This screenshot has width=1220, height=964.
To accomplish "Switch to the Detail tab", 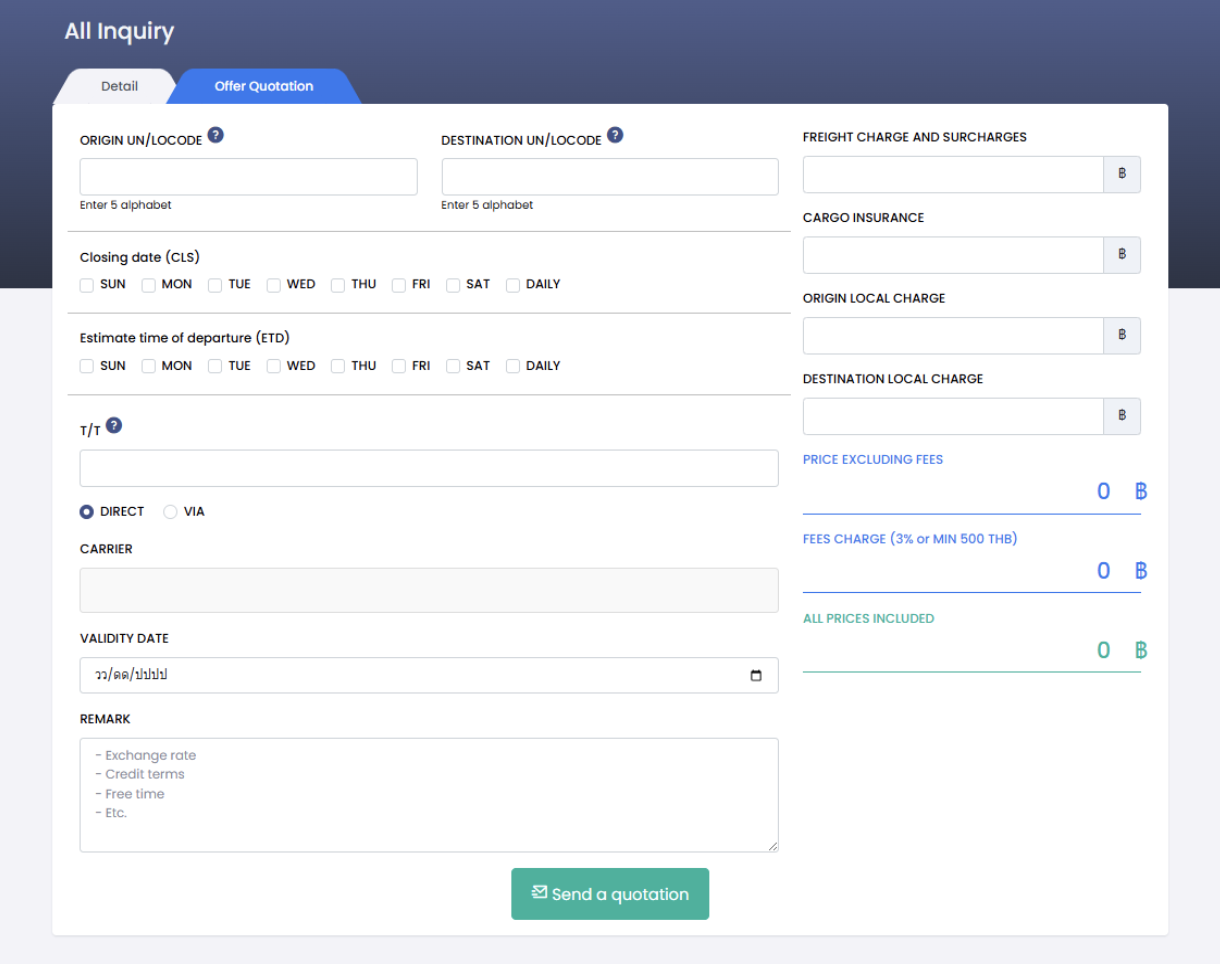I will click(119, 86).
